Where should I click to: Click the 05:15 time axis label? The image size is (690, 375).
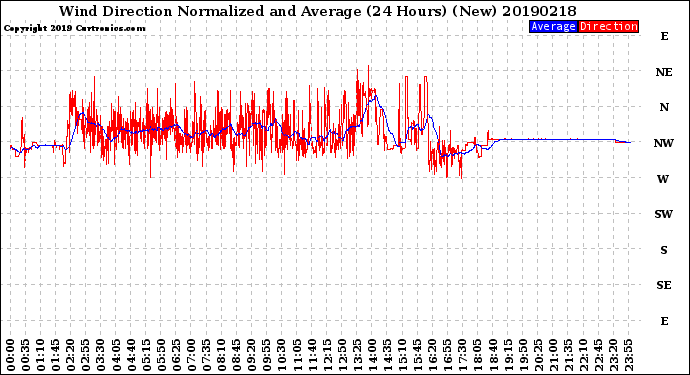coord(146,355)
